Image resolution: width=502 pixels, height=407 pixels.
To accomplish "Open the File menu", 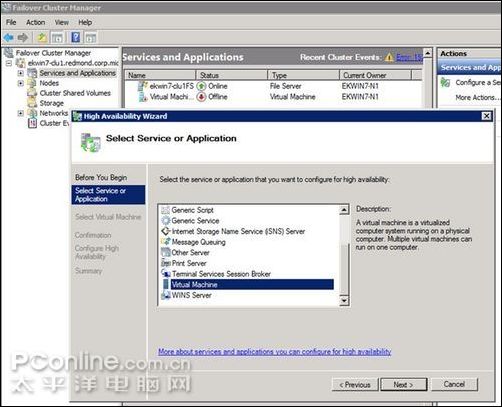I will [x=11, y=22].
